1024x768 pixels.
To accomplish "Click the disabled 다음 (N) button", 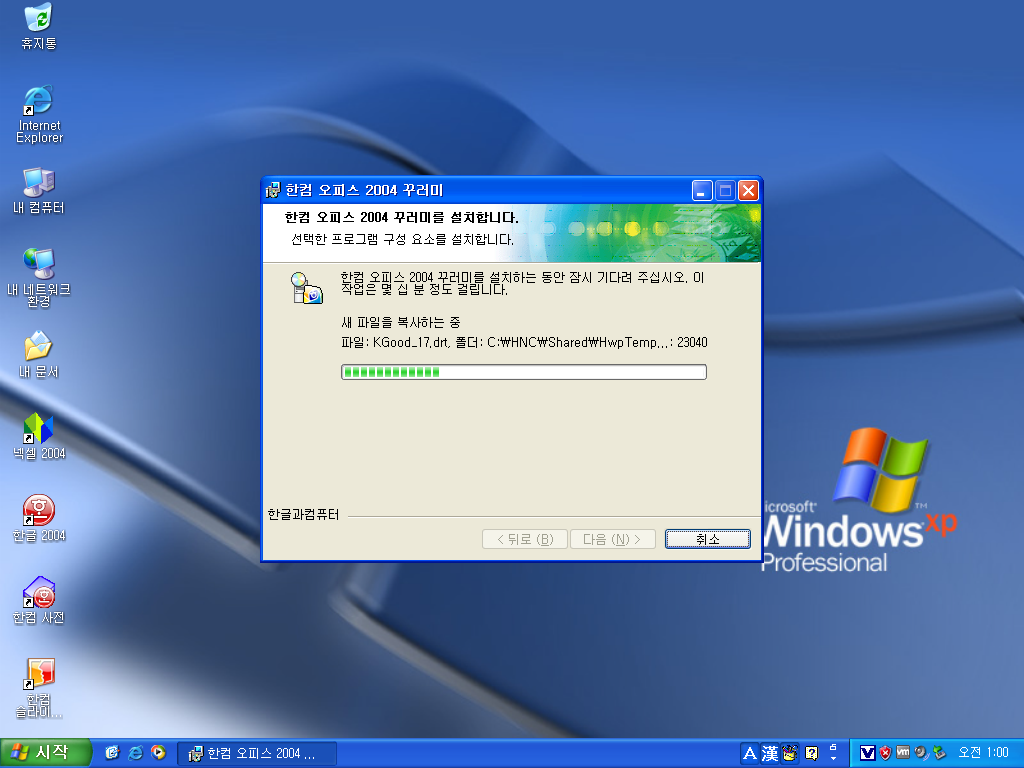I will [613, 539].
